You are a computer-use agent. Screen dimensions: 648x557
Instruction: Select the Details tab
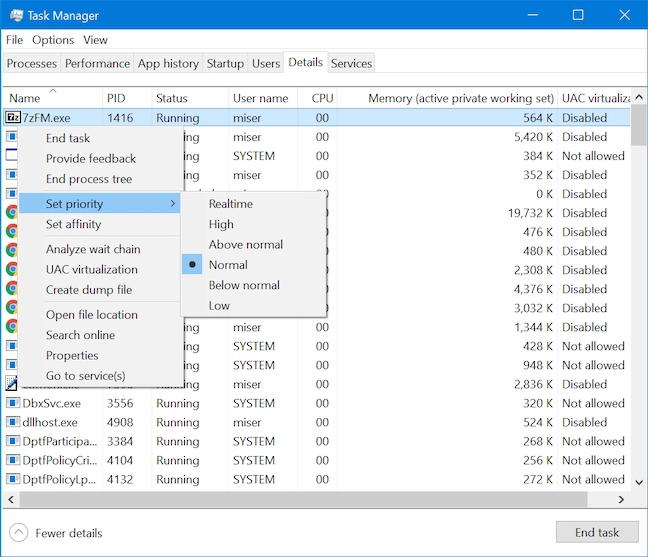[305, 62]
